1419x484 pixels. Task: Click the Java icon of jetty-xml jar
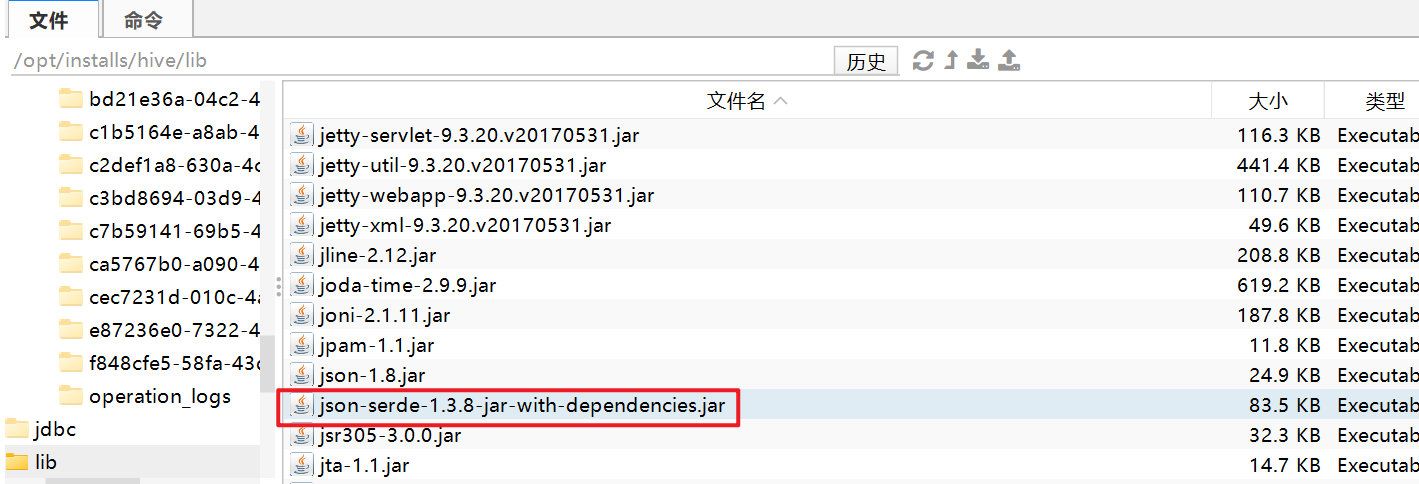[x=301, y=225]
